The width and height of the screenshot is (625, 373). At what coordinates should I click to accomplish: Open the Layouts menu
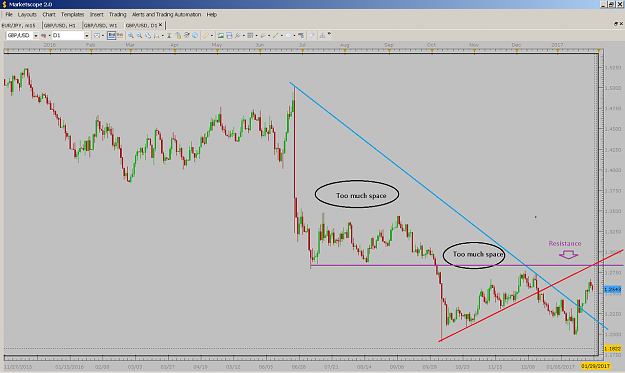tap(27, 14)
